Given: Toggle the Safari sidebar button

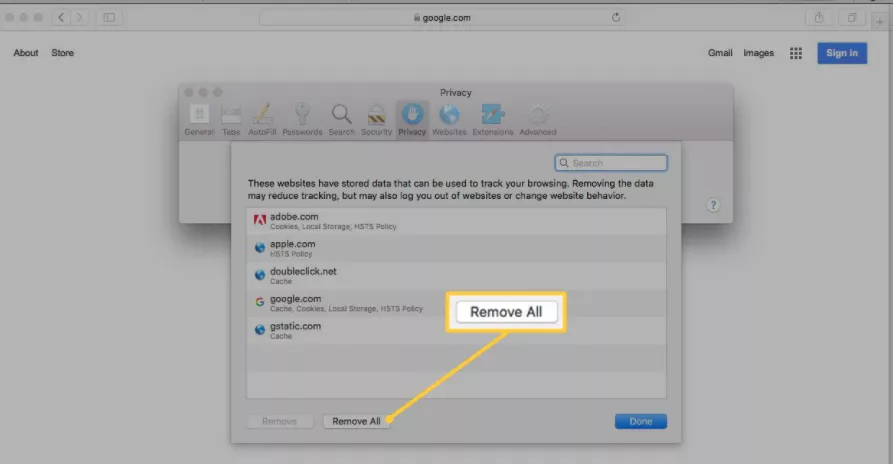Looking at the screenshot, I should (x=109, y=18).
